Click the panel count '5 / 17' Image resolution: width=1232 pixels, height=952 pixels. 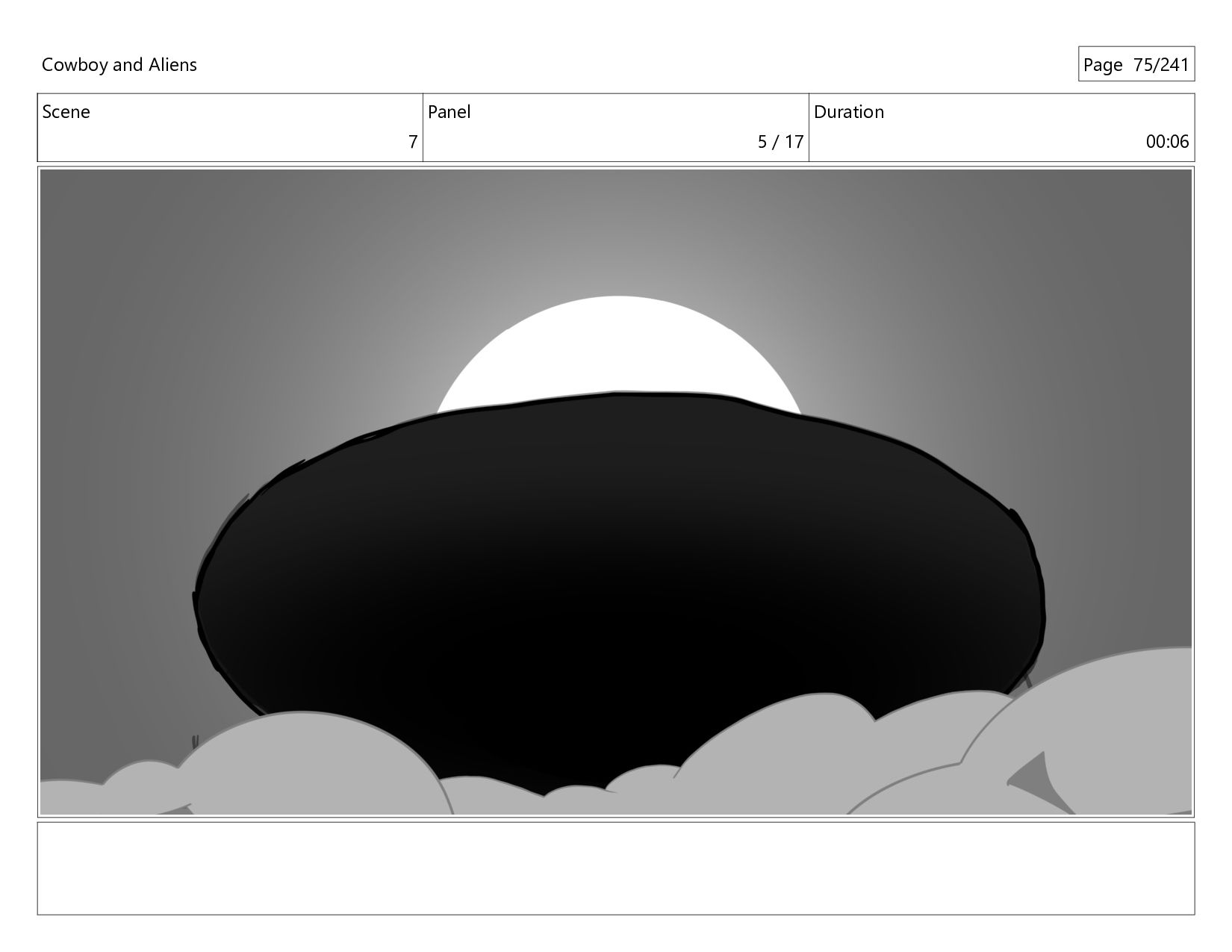click(x=780, y=142)
